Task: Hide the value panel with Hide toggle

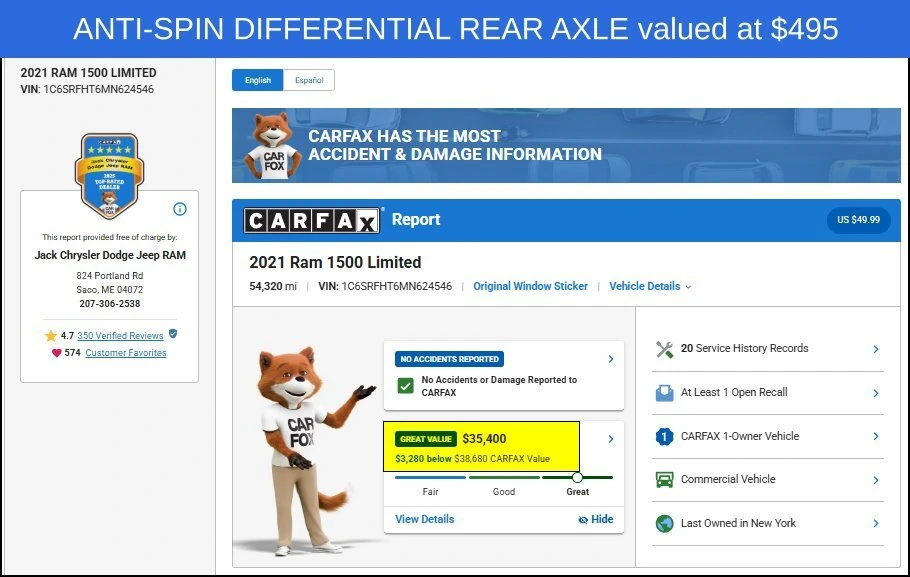Action: coord(596,519)
